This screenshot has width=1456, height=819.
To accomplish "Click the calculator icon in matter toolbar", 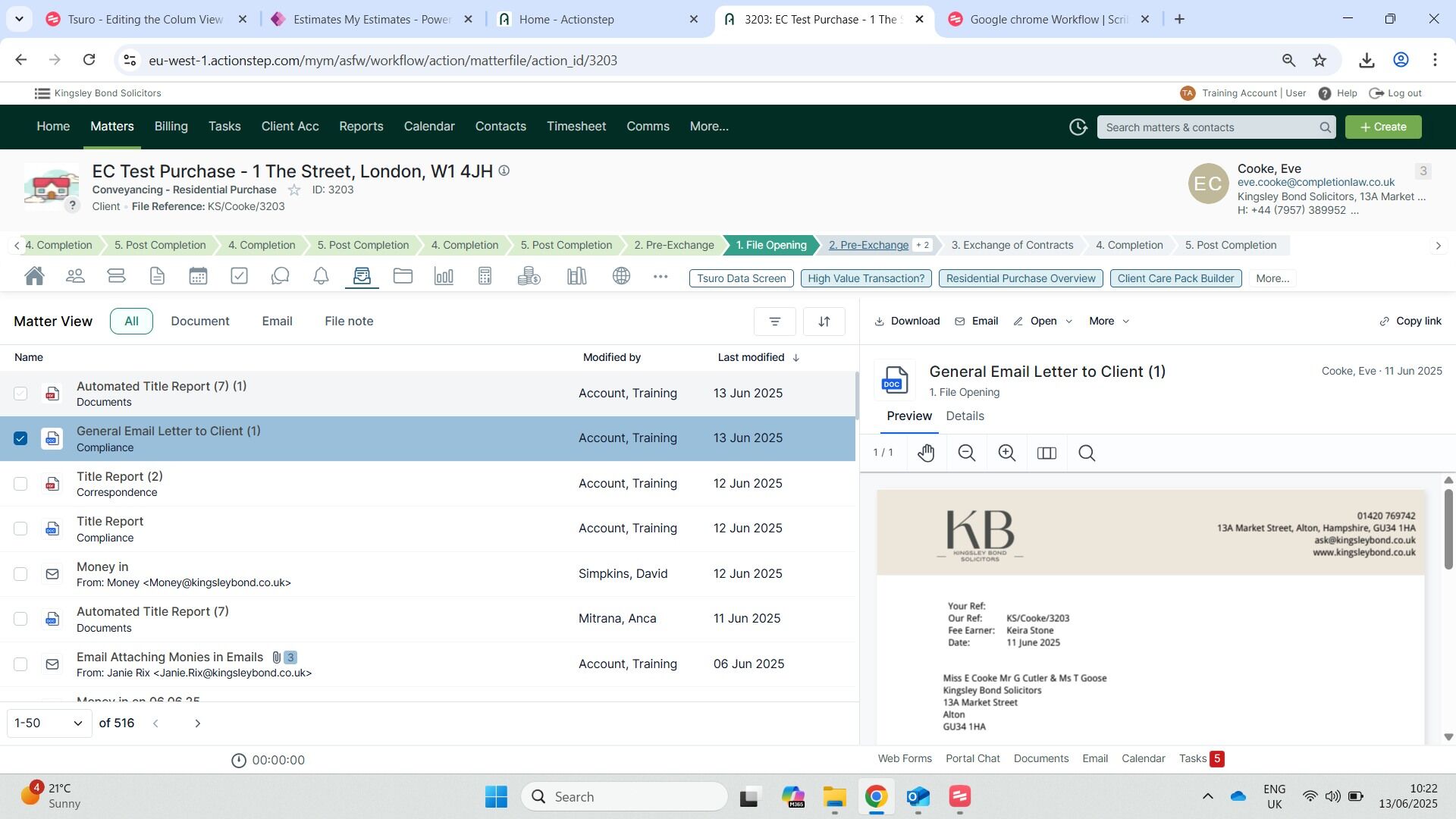I will coord(485,276).
